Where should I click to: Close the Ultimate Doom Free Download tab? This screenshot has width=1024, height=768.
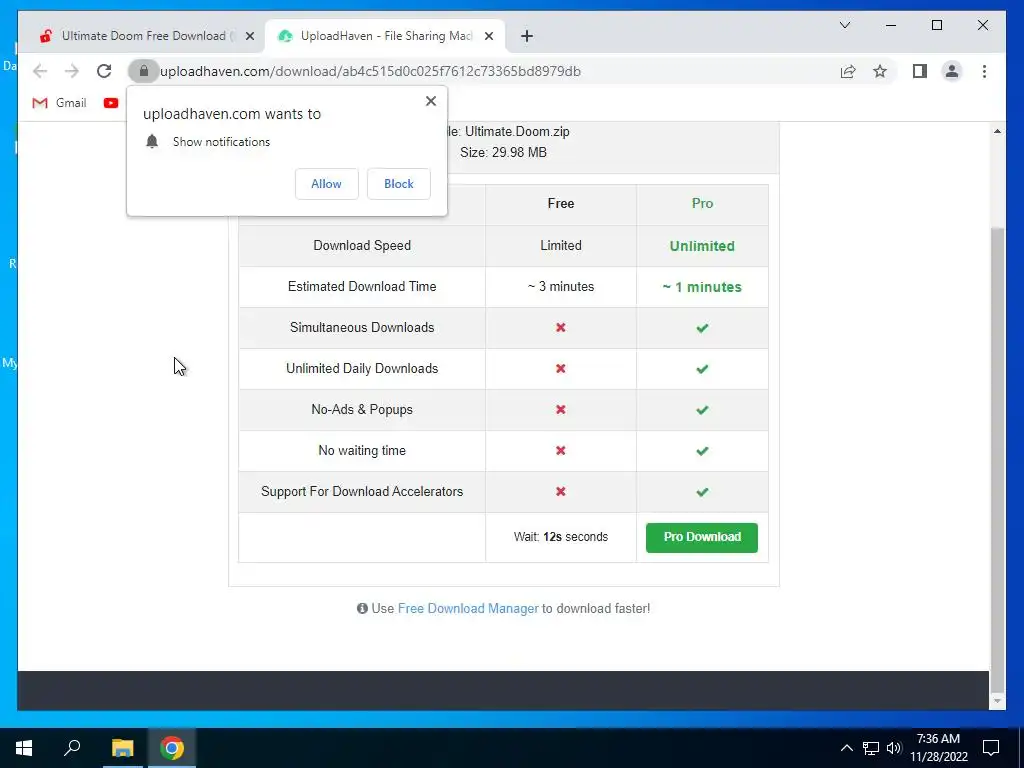click(249, 36)
